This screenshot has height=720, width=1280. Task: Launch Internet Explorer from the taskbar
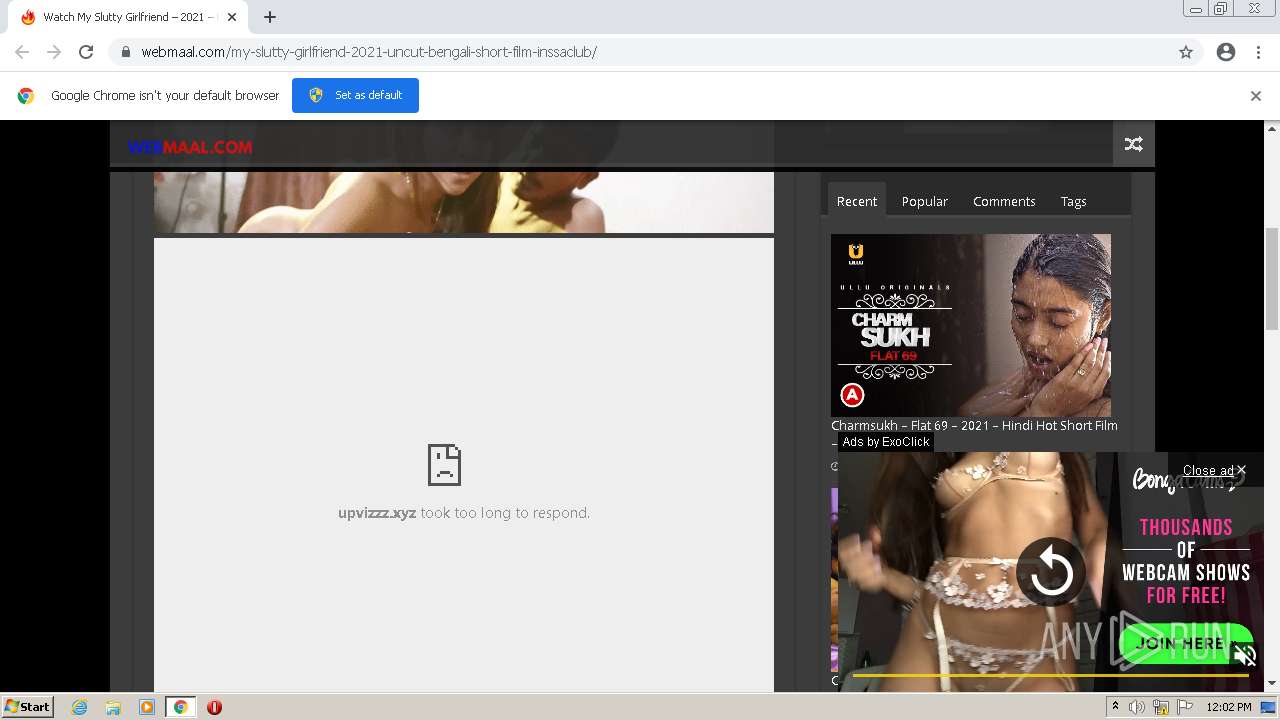79,707
